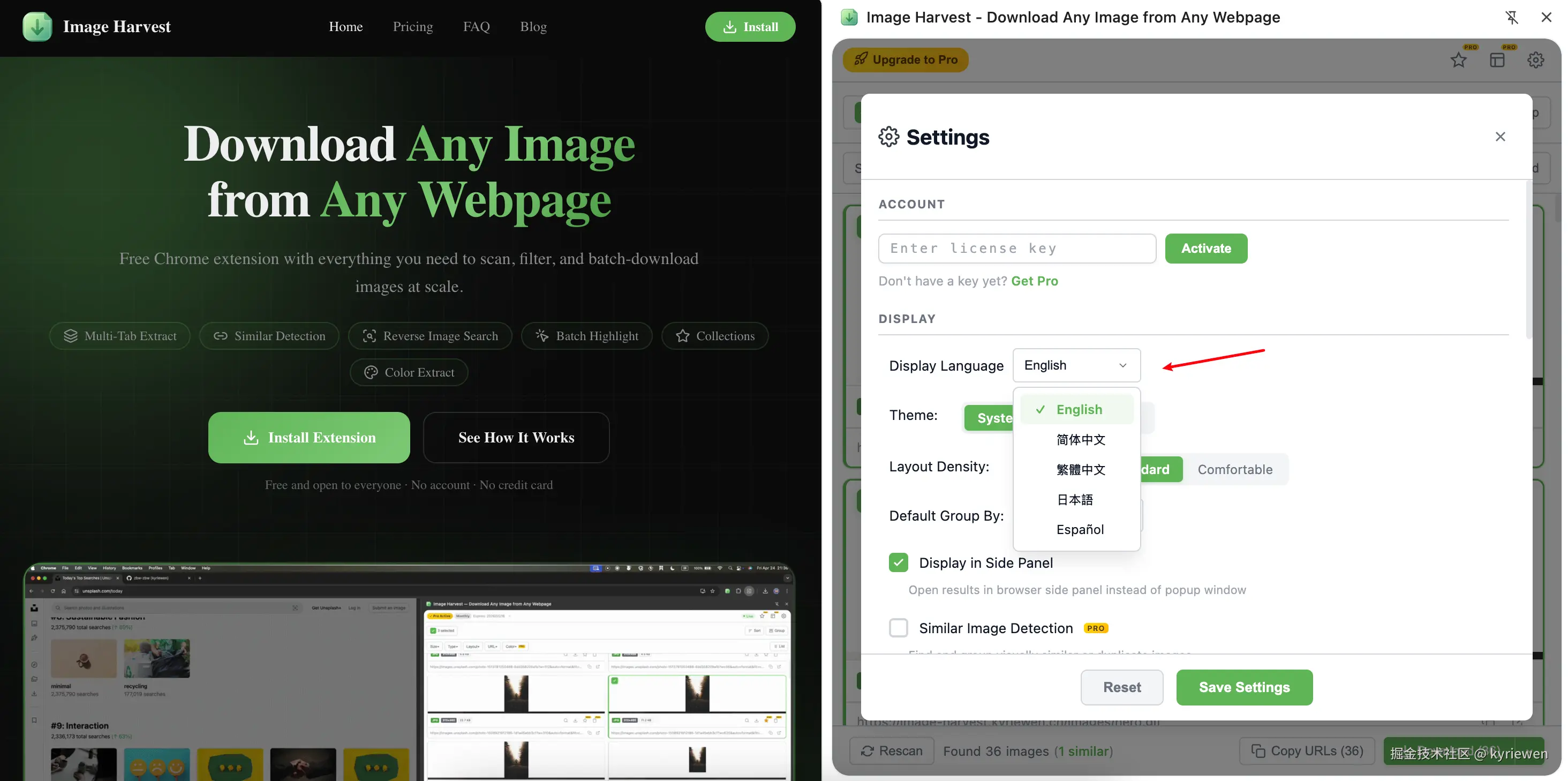Click the Enter license key field
The width and height of the screenshot is (1568, 781).
click(1017, 249)
